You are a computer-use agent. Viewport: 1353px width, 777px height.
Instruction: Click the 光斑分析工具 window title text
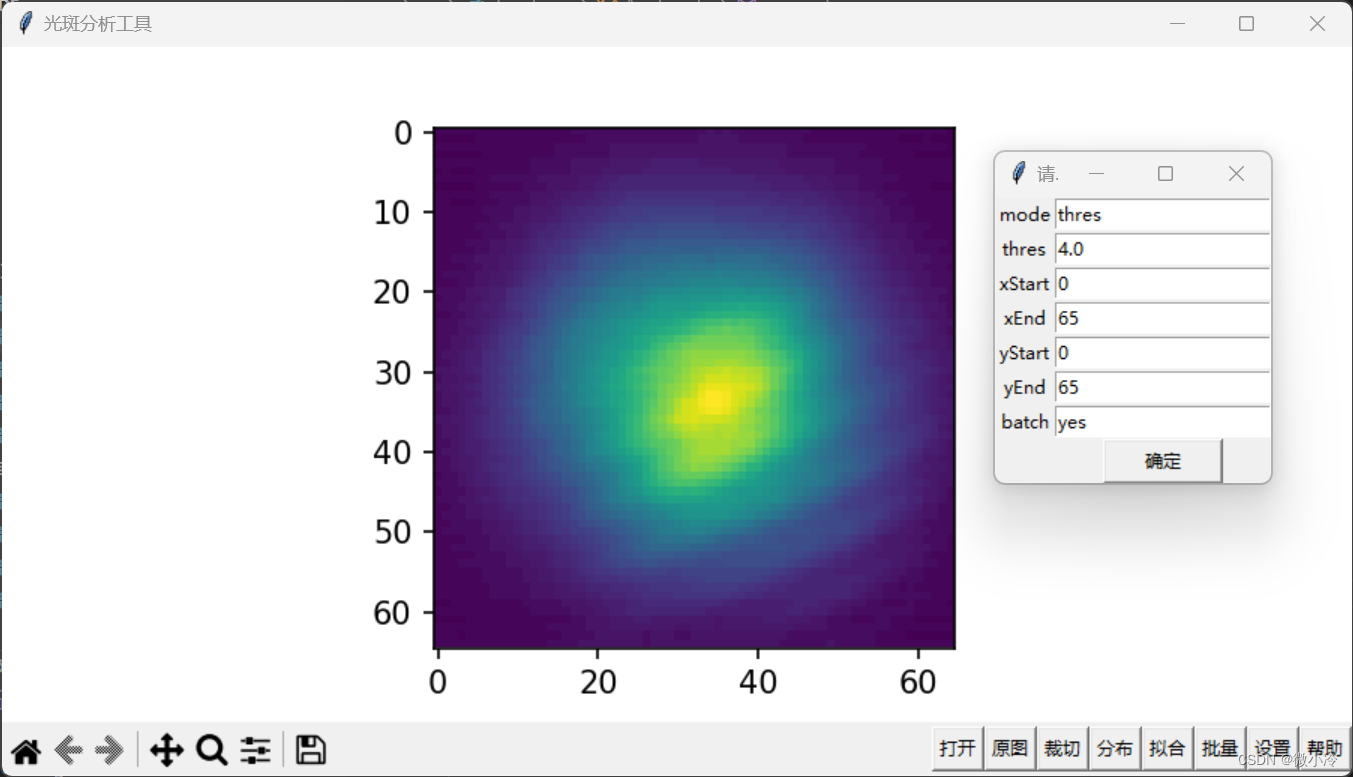(98, 24)
